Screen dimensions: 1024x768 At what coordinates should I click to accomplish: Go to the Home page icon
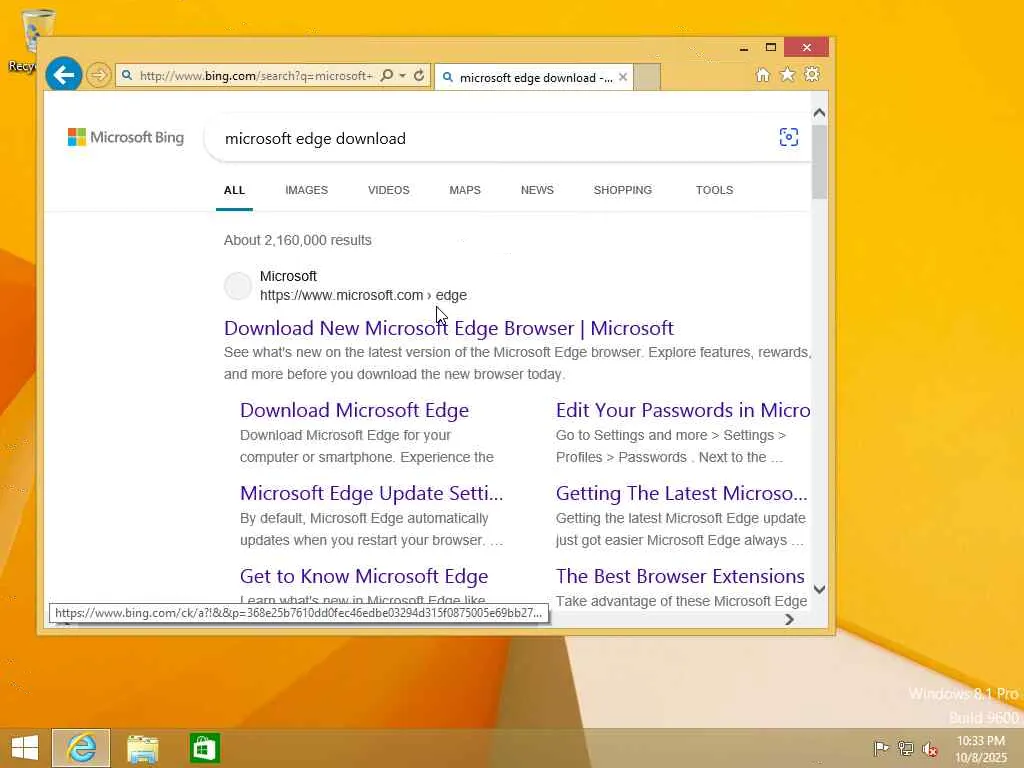762,75
